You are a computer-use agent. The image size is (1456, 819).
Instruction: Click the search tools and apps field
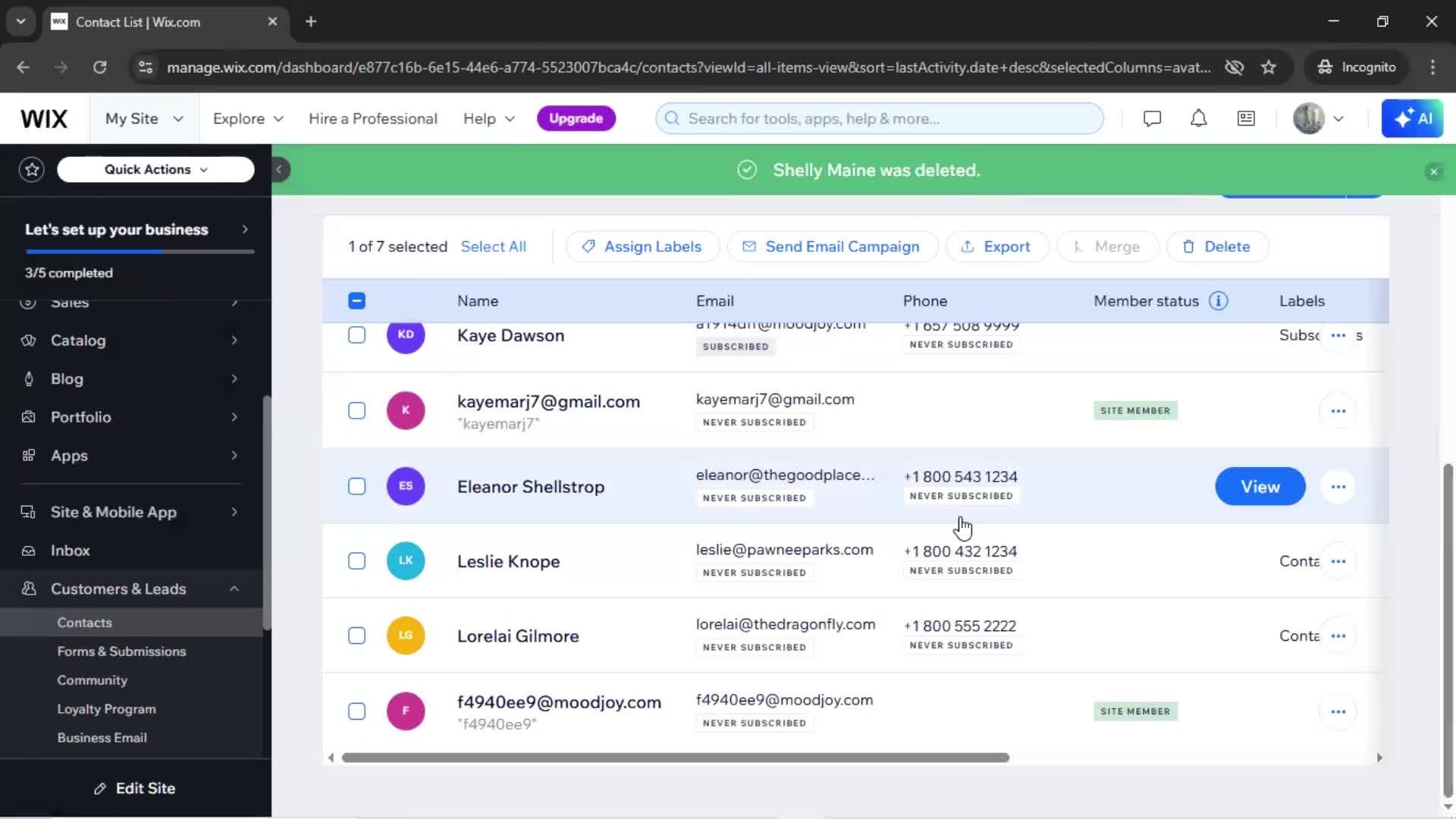click(880, 118)
